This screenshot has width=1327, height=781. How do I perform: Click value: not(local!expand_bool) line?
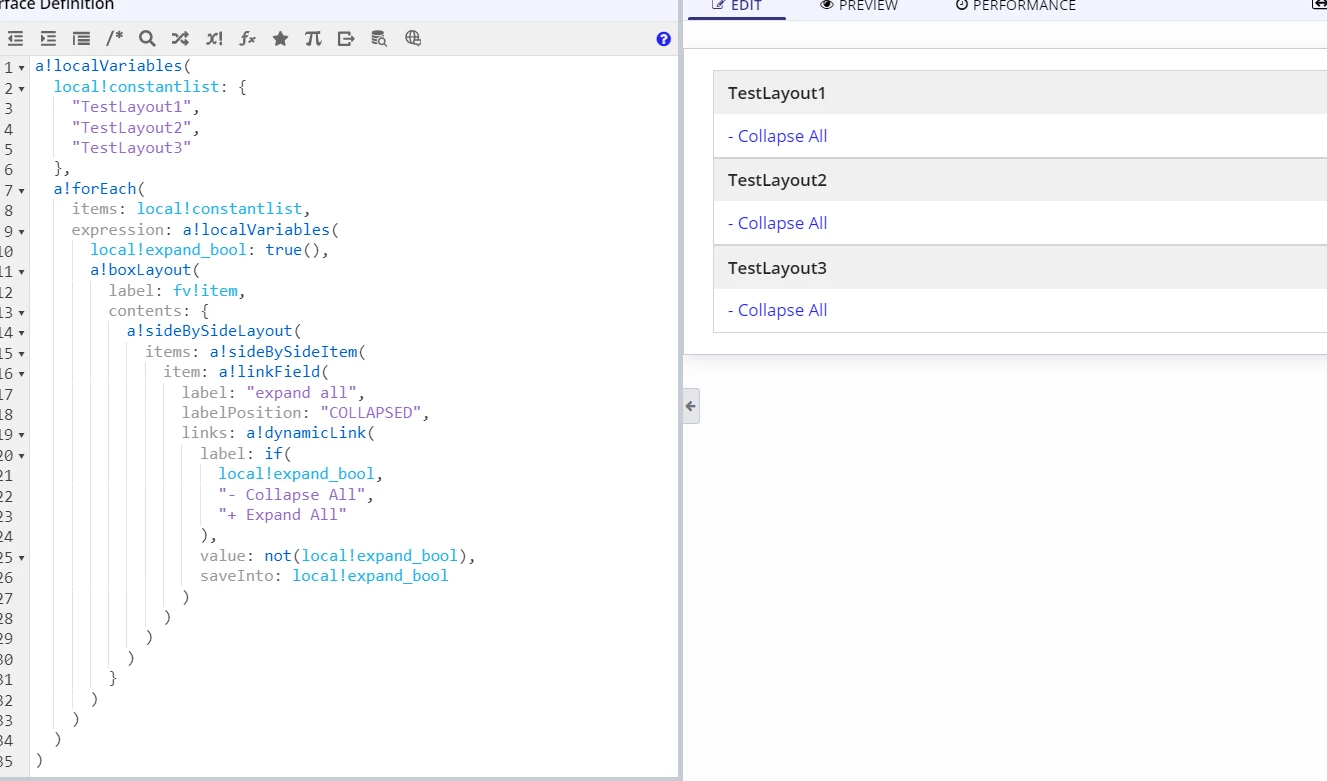point(338,556)
